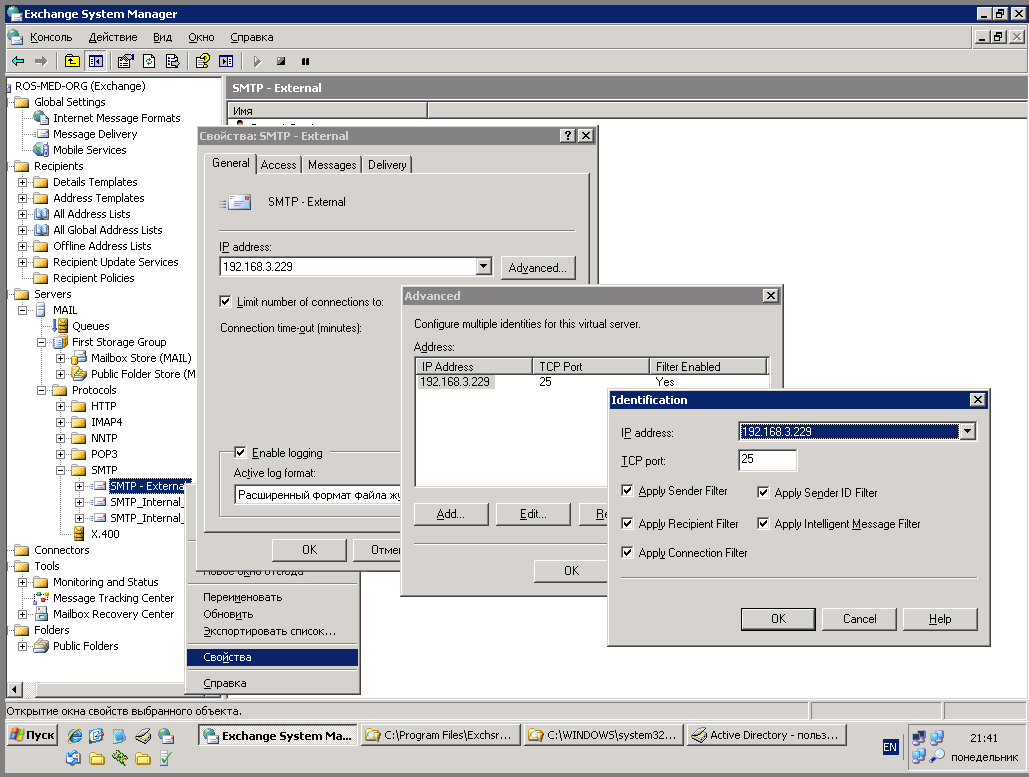Image resolution: width=1029 pixels, height=777 pixels.
Task: Click the TCP port input field
Action: click(767, 459)
